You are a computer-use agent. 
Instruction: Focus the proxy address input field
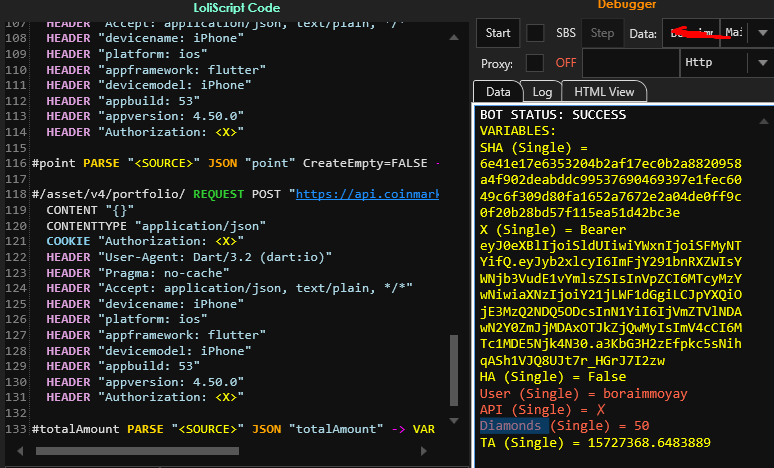pyautogui.click(x=631, y=63)
